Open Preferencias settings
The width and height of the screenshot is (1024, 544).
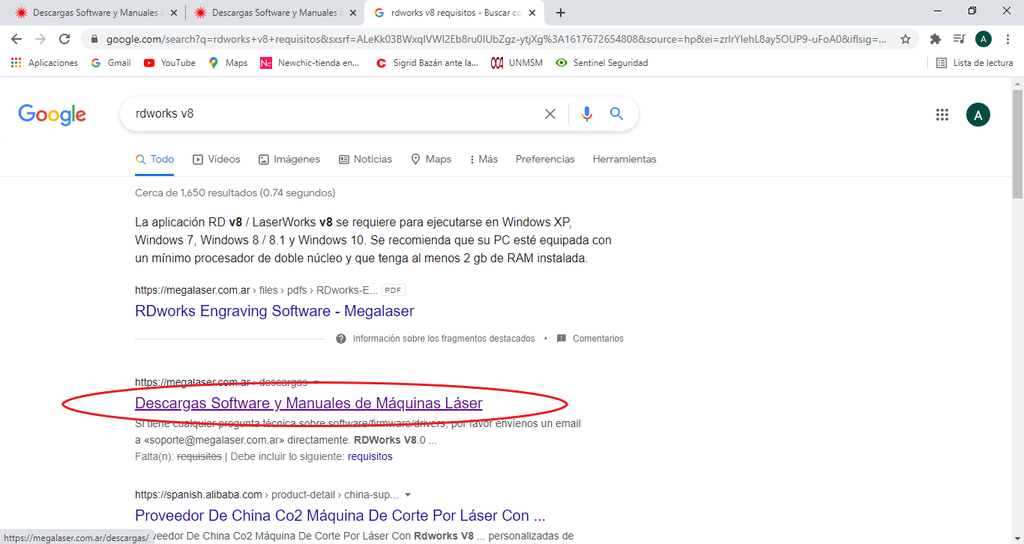point(545,159)
